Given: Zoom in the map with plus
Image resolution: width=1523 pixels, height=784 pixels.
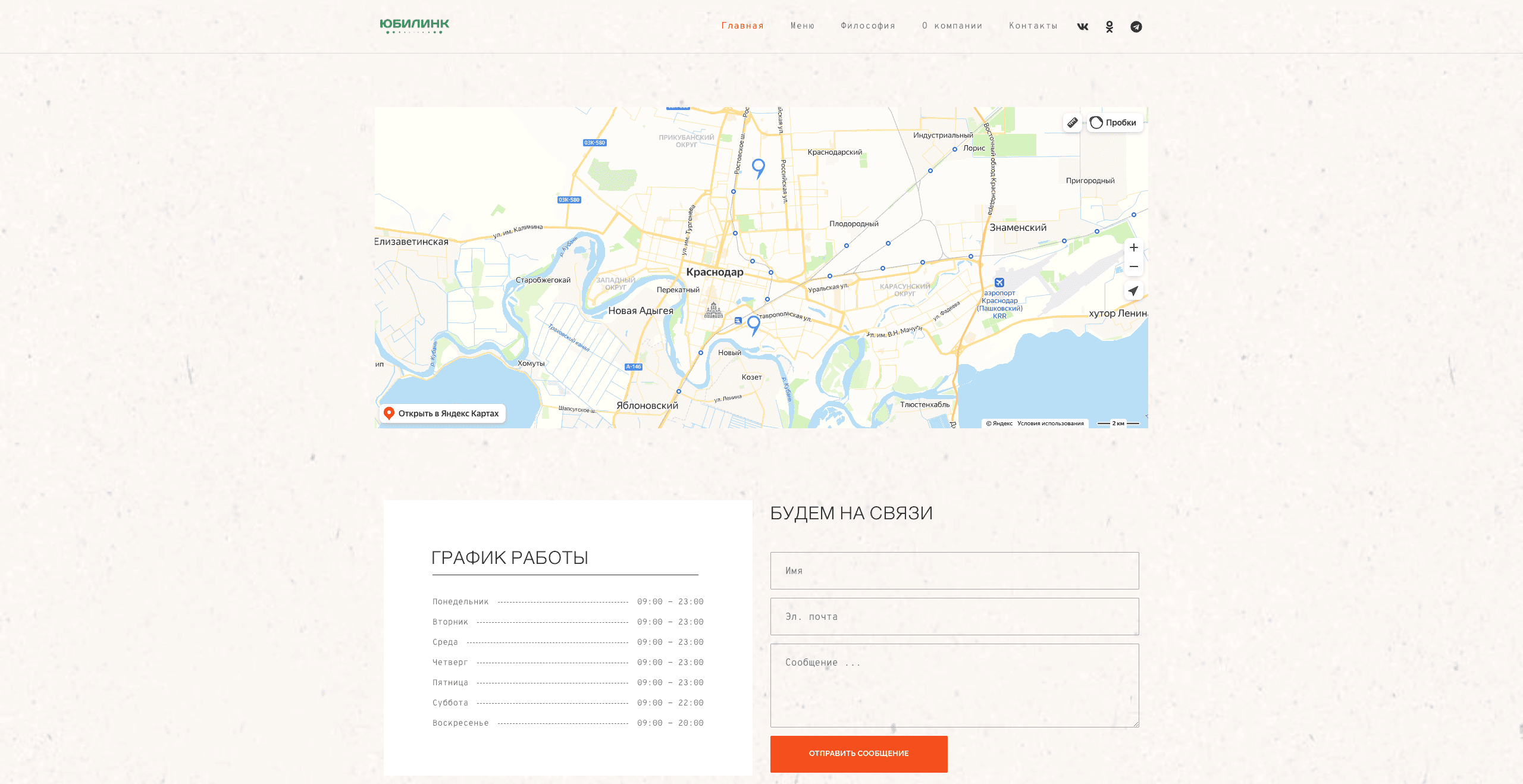Looking at the screenshot, I should pos(1133,247).
